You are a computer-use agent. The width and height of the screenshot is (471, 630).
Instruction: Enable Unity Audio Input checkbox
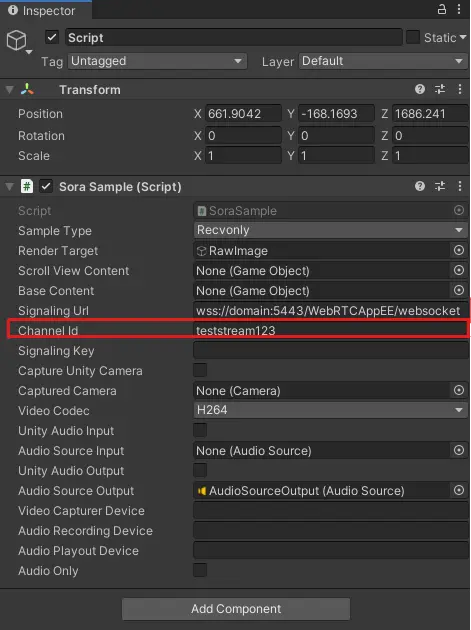[x=200, y=430]
